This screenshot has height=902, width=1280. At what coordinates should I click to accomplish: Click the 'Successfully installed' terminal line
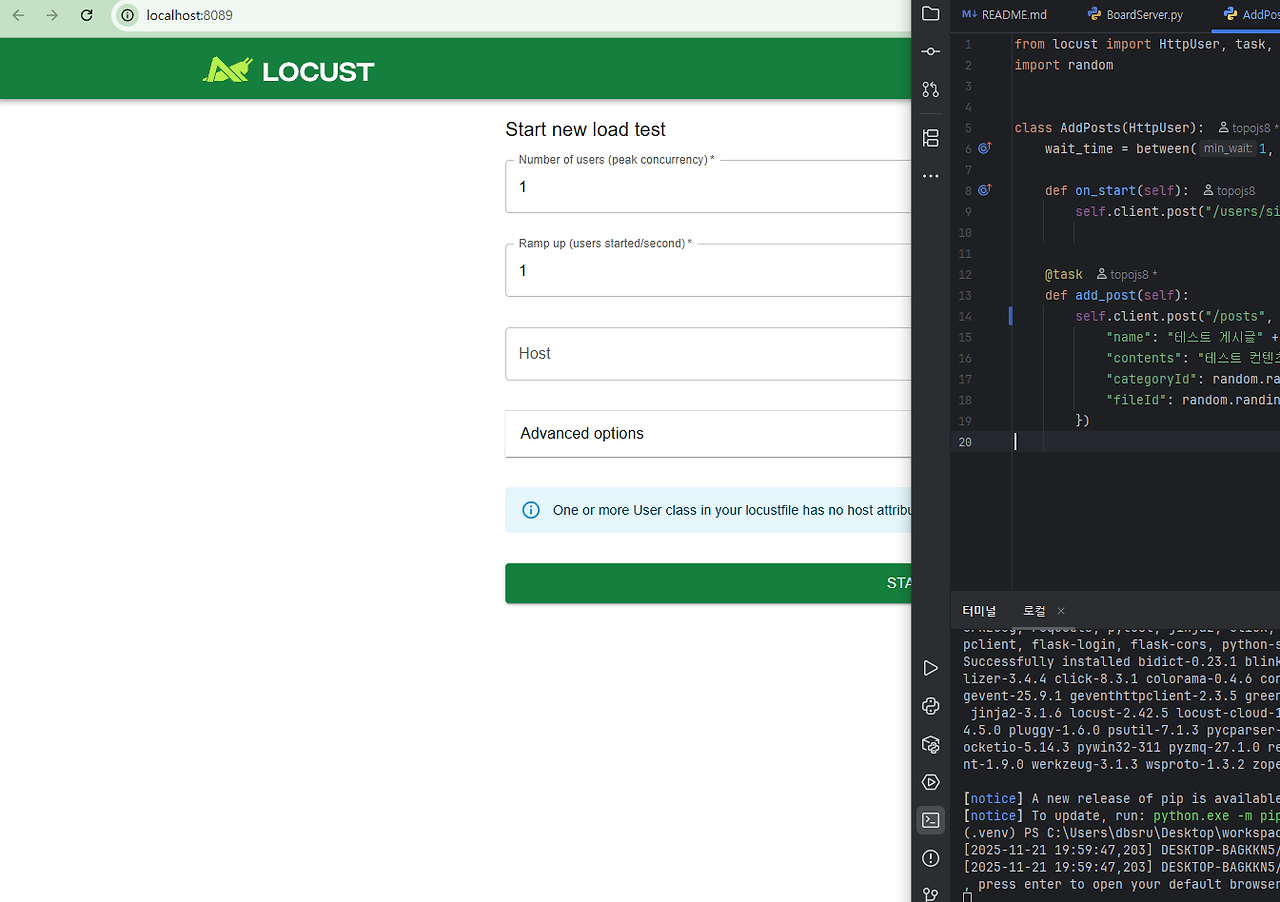click(1121, 662)
